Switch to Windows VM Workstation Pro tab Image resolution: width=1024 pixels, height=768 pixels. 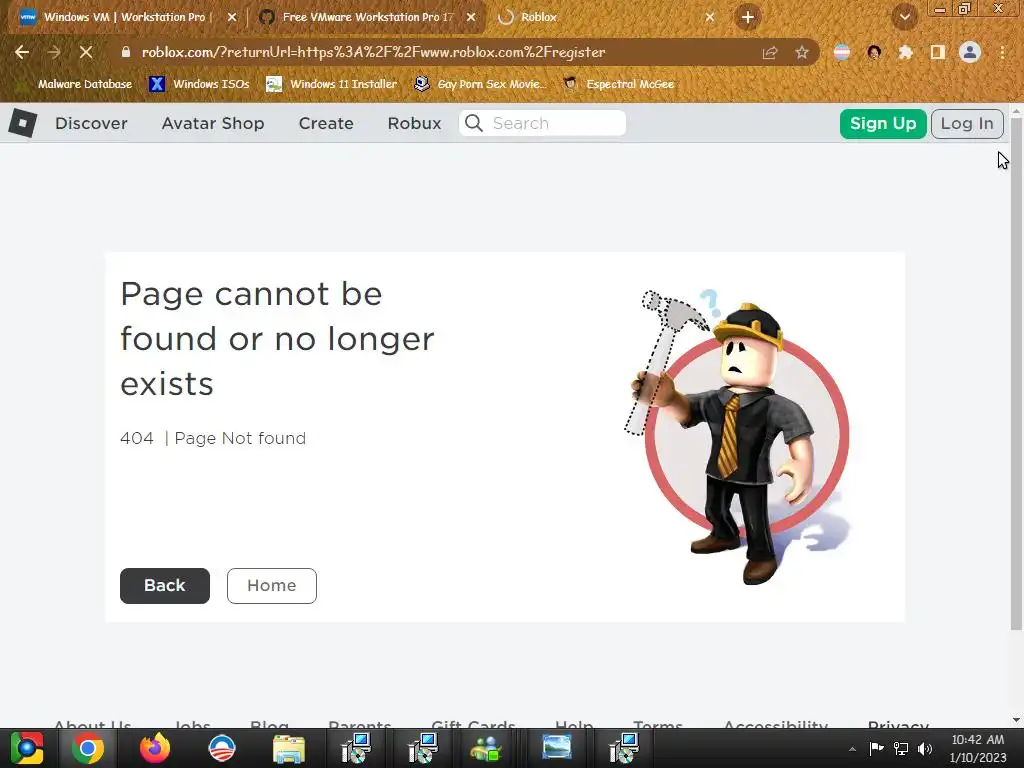[x=124, y=17]
